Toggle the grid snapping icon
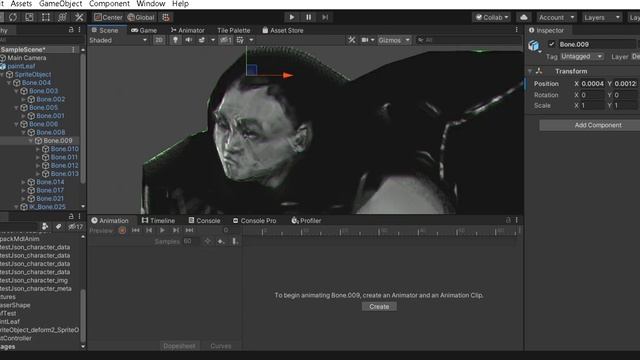The height and width of the screenshot is (360, 640). tap(166, 17)
